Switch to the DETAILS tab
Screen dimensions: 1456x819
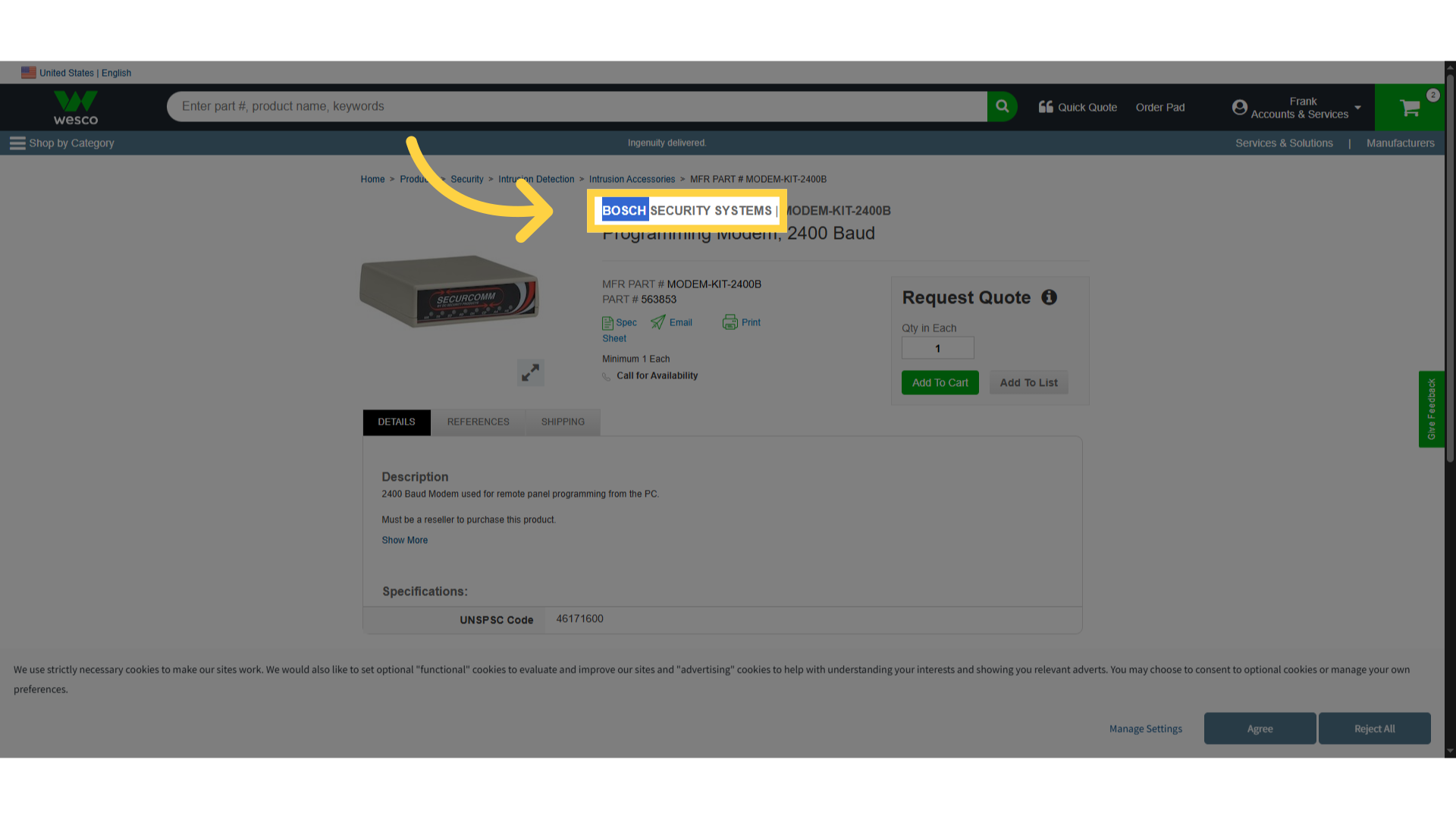point(397,422)
